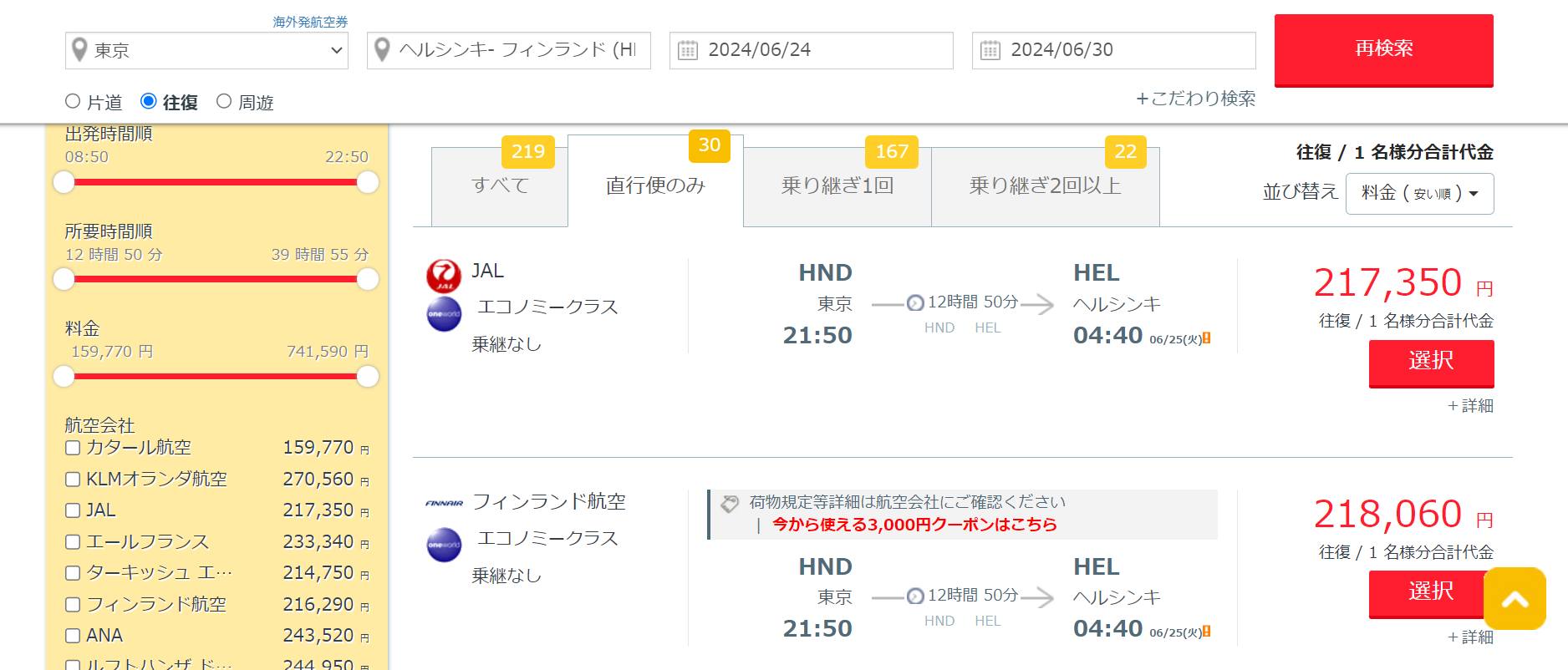The height and width of the screenshot is (670, 1568).
Task: Click the 217,350 円 price text
Action: click(x=1403, y=283)
